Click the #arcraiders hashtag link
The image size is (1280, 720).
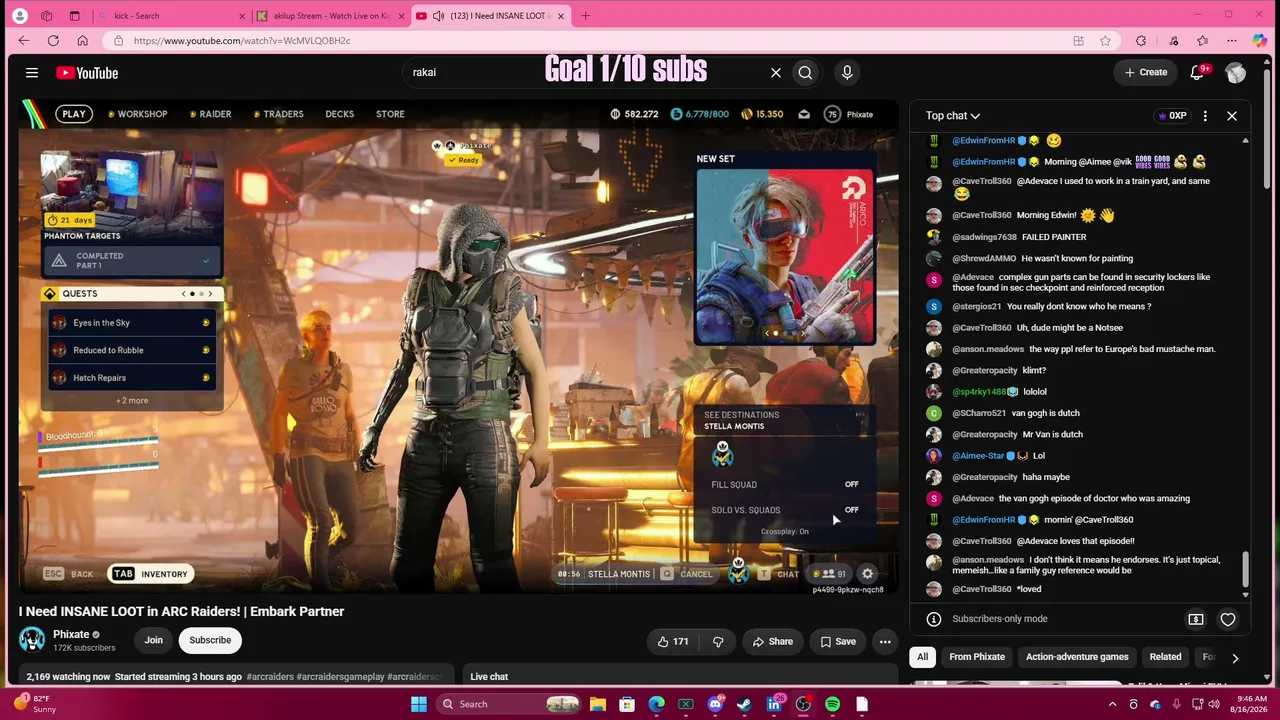269,677
